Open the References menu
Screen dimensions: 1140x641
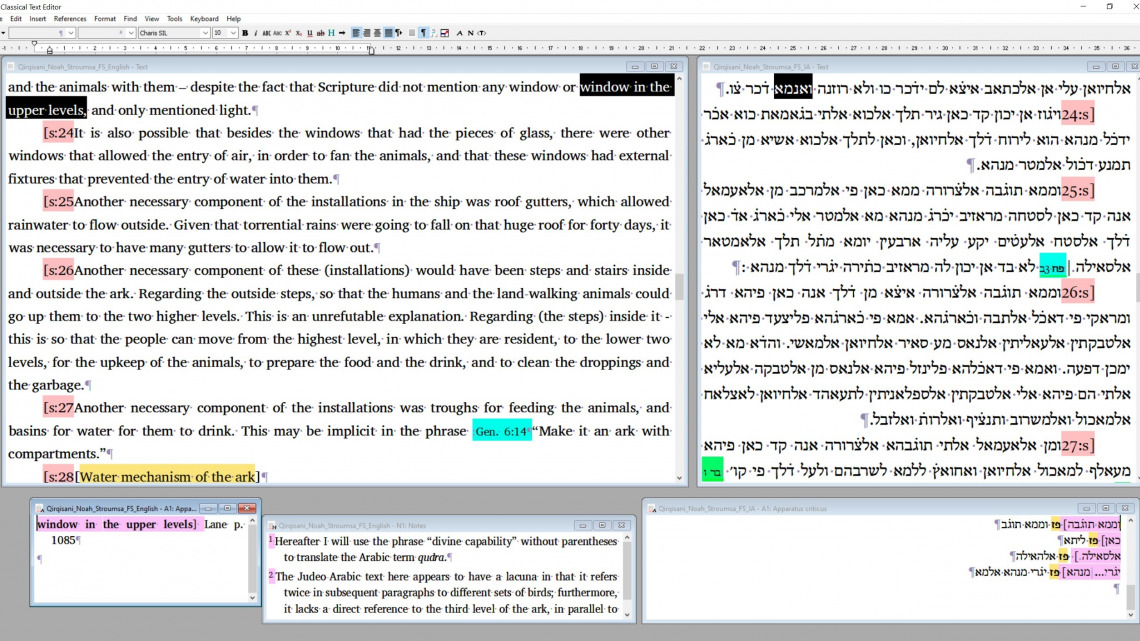[x=69, y=19]
